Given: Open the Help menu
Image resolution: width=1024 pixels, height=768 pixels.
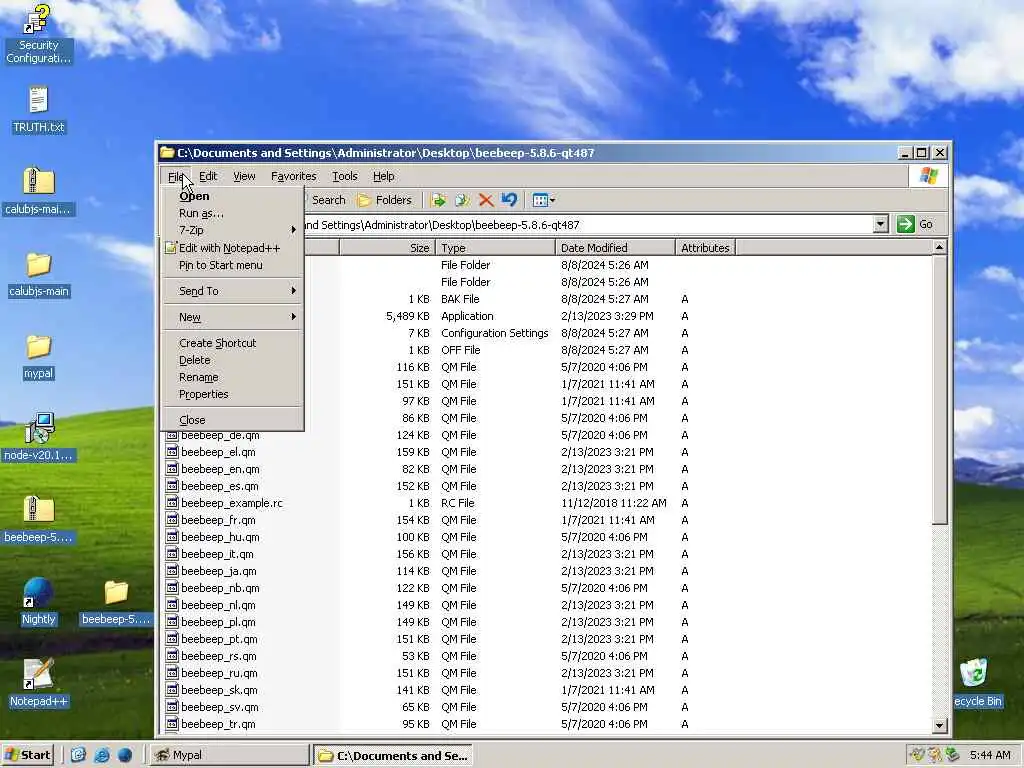Looking at the screenshot, I should pos(383,176).
